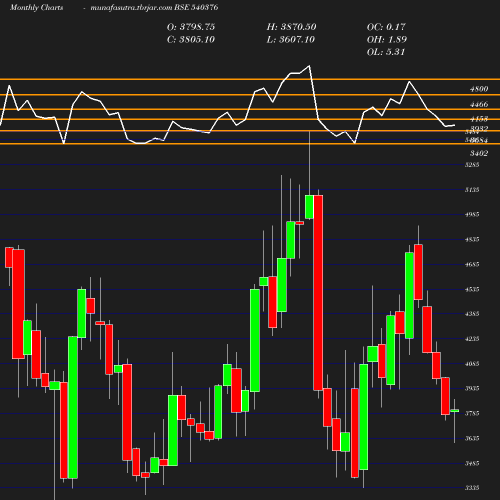
Task: Click the 3935 price axis label
Action: click(472, 388)
